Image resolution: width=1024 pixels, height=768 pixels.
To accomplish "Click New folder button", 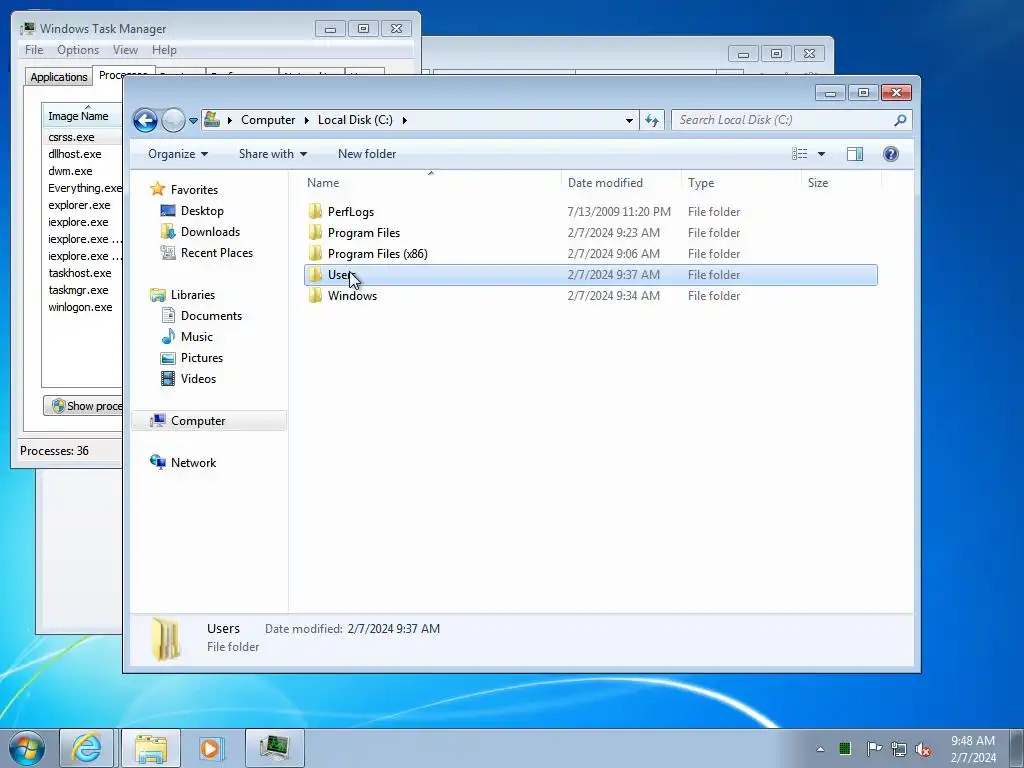I will [367, 154].
